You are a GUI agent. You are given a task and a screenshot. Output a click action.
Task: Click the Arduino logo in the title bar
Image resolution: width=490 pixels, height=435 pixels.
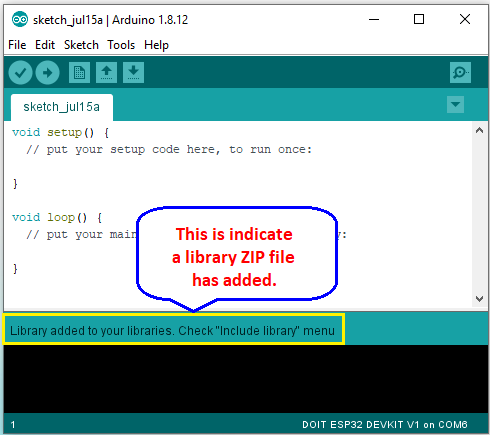(x=20, y=20)
